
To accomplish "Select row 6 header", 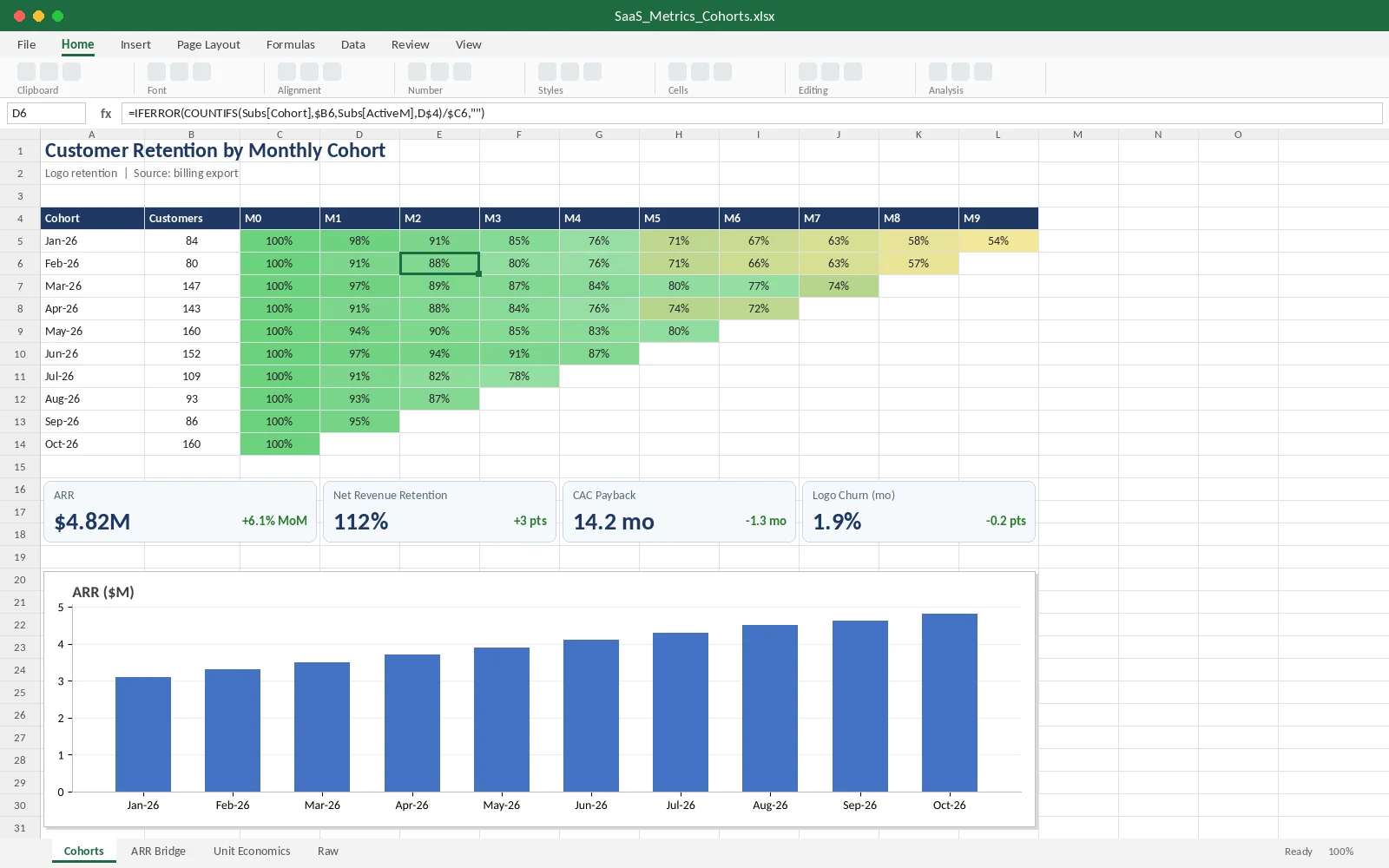I will [x=20, y=263].
